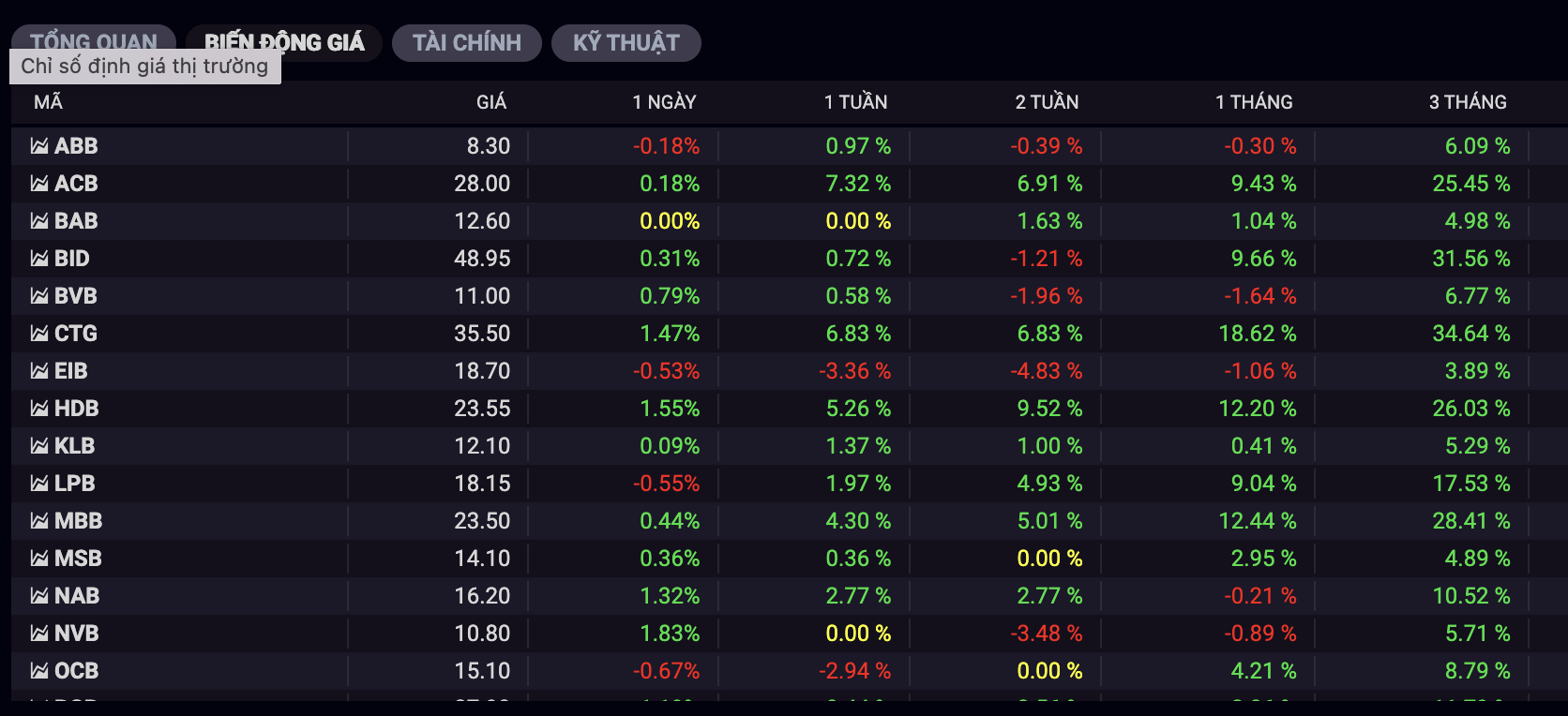This screenshot has width=1568, height=716.
Task: Sort by 1 THÁNG column header
Action: click(x=1253, y=102)
